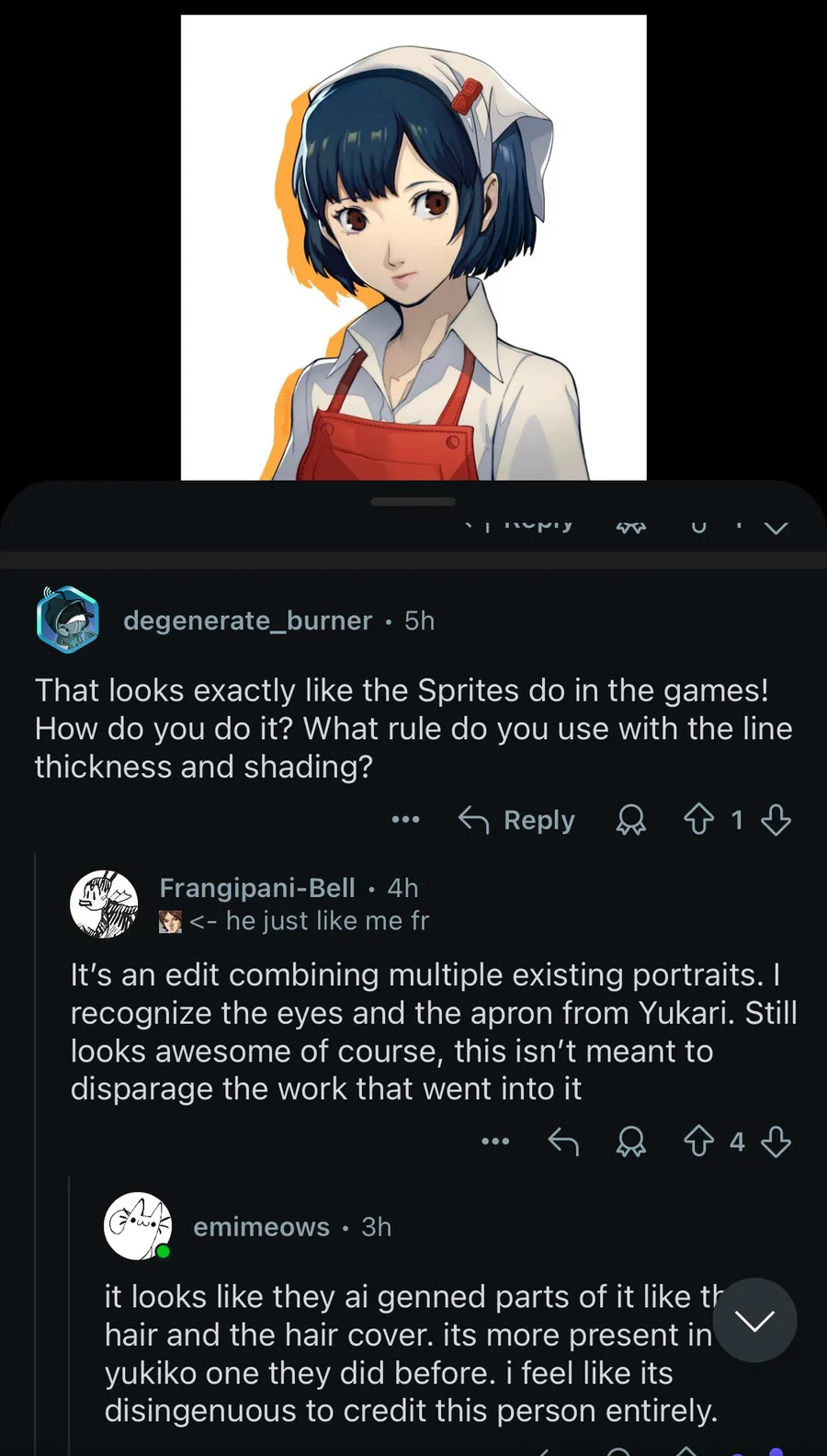Award Frangipani-Bell's comment
This screenshot has width=827, height=1456.
[630, 1142]
